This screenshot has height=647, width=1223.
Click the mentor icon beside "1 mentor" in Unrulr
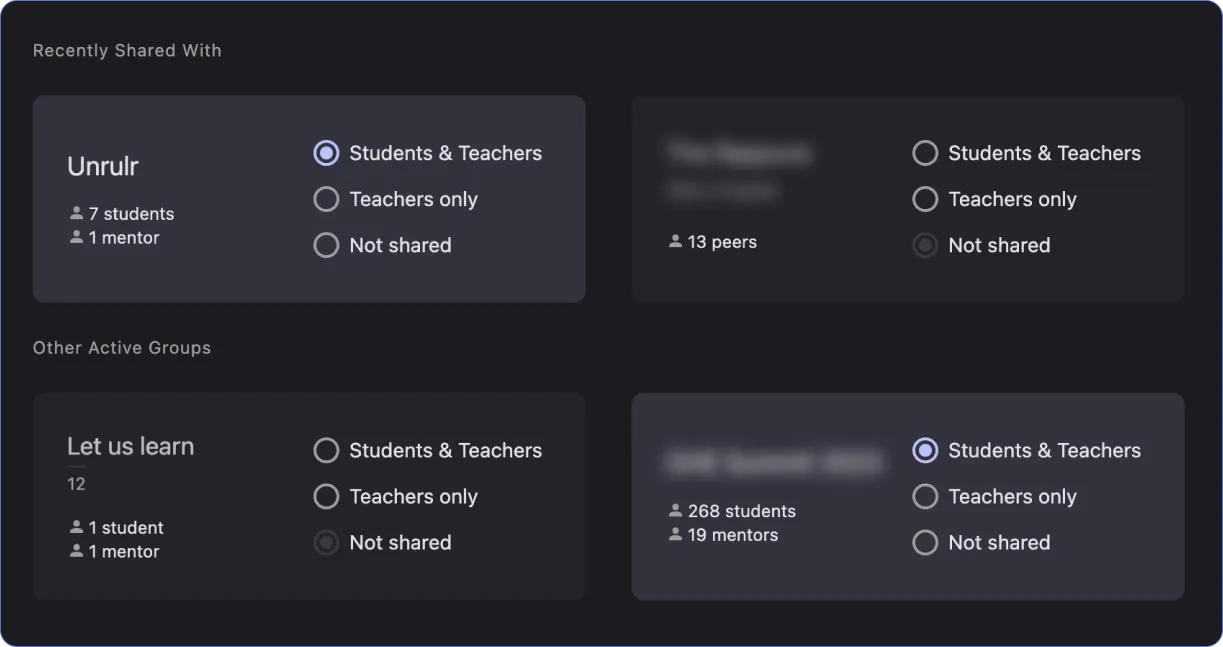(74, 237)
